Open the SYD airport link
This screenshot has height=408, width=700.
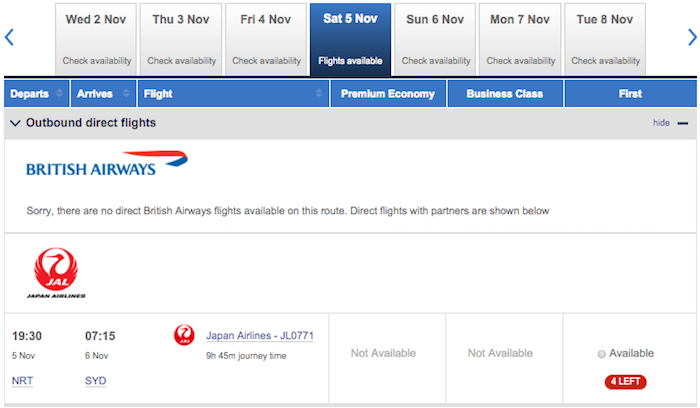96,381
